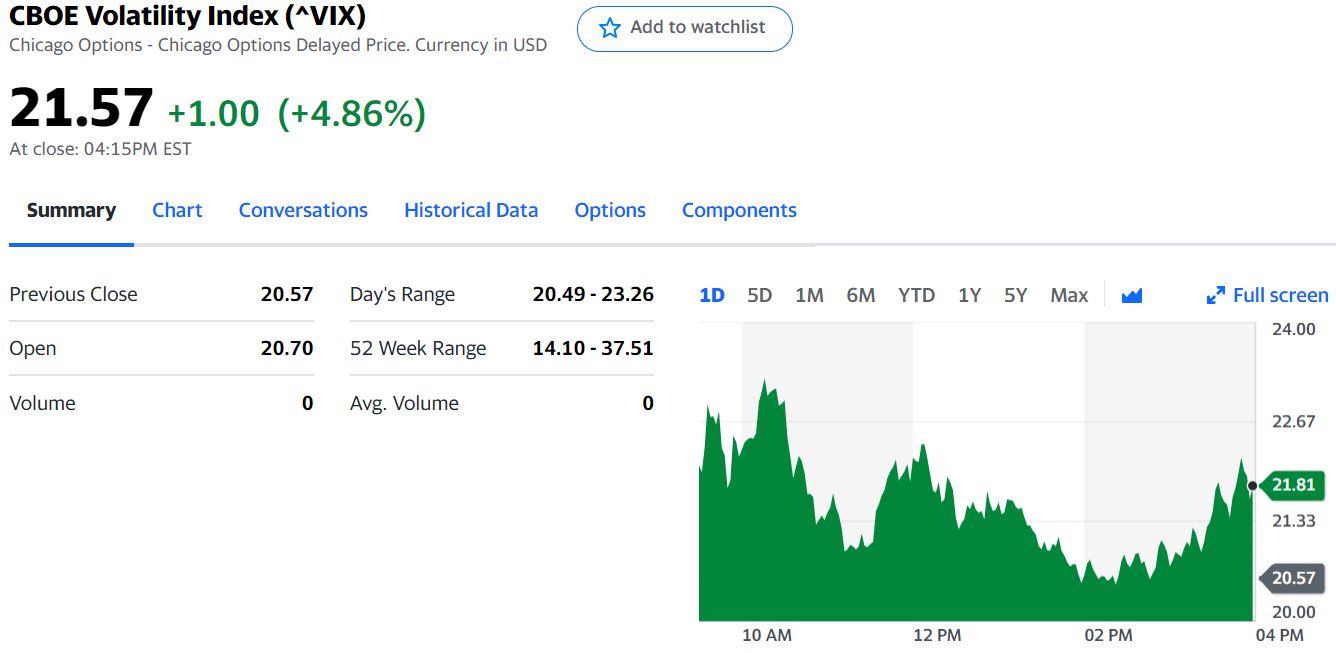Click the area chart type icon
The width and height of the screenshot is (1336, 653).
pos(1132,295)
